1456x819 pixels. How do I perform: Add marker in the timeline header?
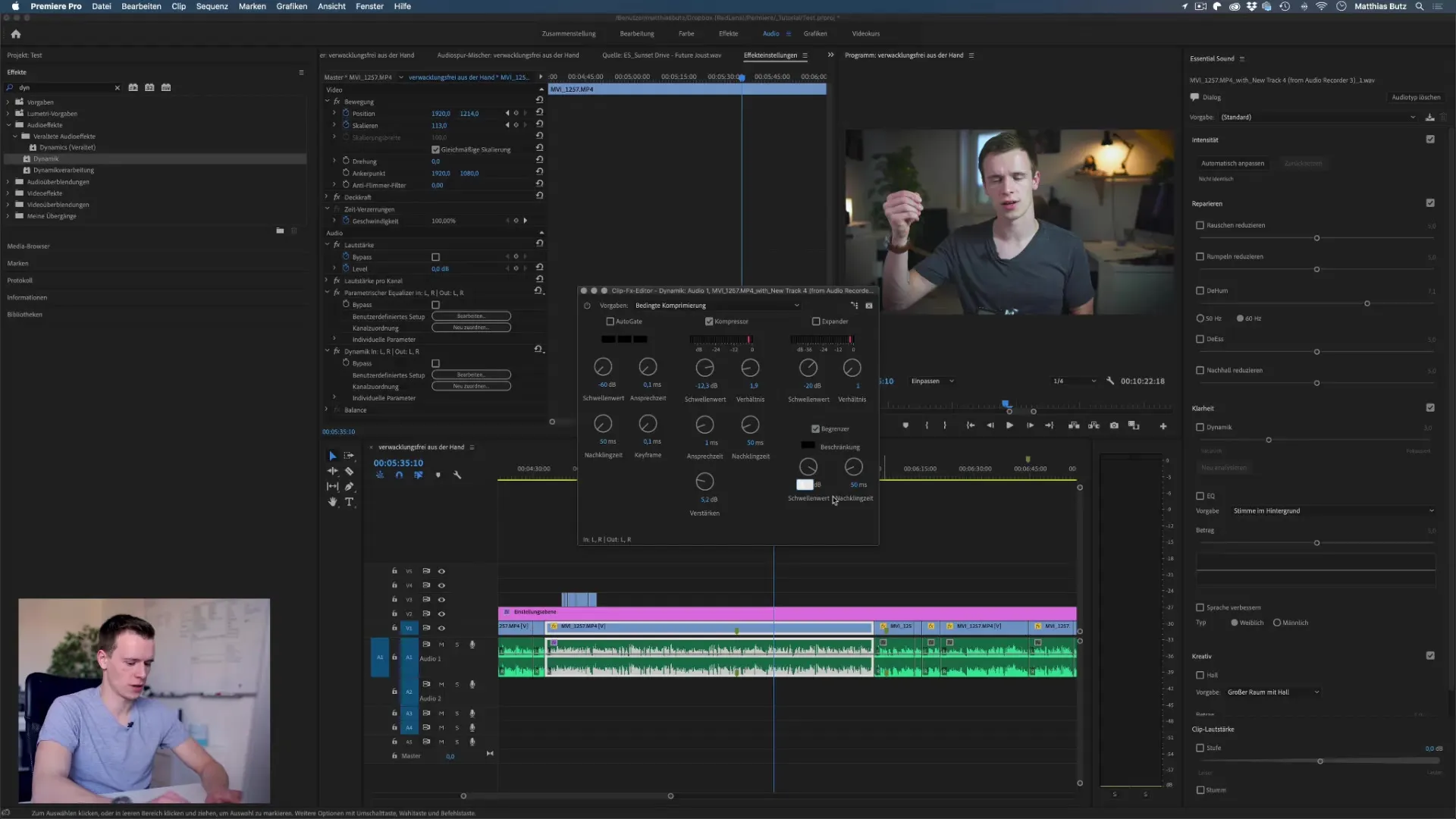[438, 475]
